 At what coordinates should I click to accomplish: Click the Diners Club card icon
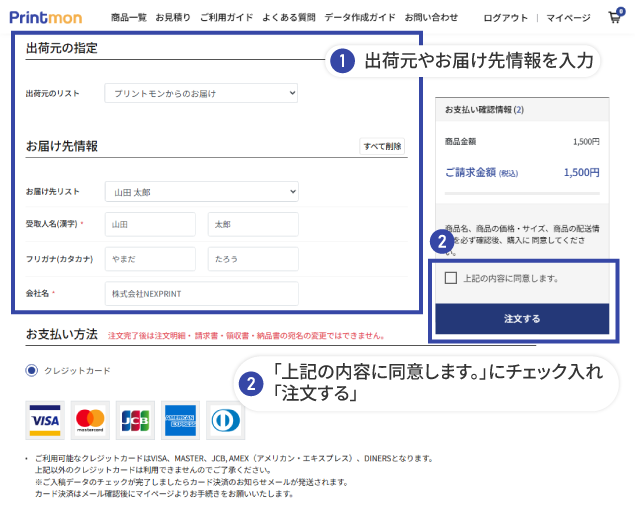click(225, 420)
